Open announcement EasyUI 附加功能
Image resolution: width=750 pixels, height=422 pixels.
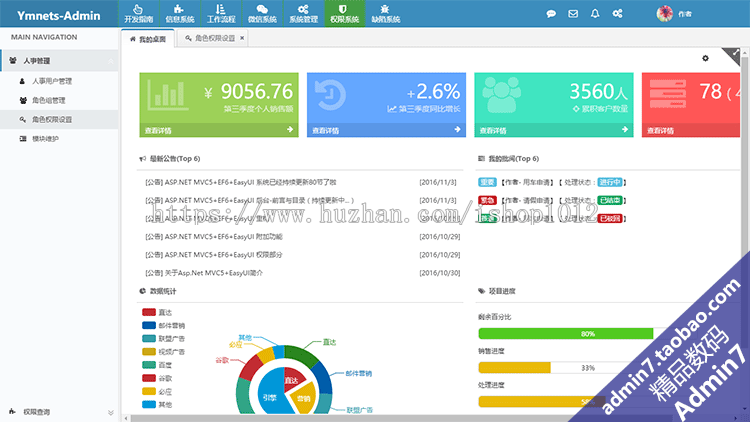point(214,237)
